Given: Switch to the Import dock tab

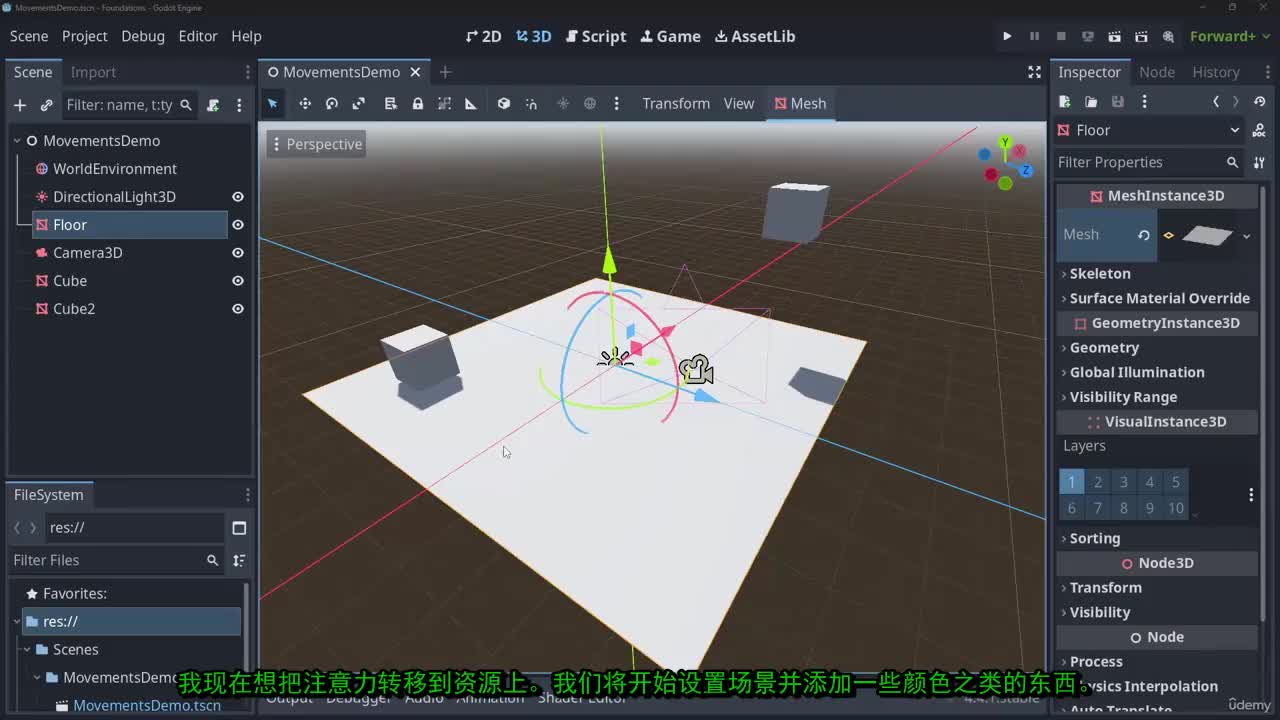Looking at the screenshot, I should point(93,72).
